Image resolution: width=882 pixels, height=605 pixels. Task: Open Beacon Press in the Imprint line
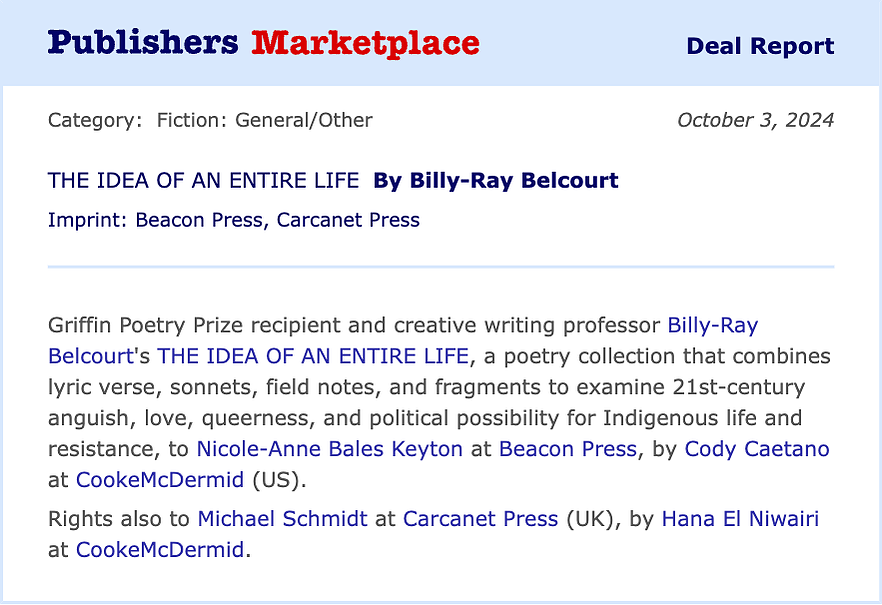coord(199,220)
